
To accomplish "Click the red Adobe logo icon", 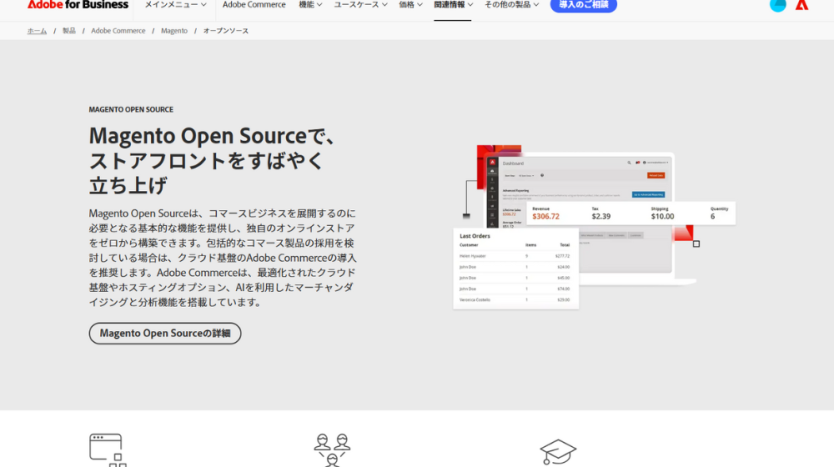I will point(802,5).
